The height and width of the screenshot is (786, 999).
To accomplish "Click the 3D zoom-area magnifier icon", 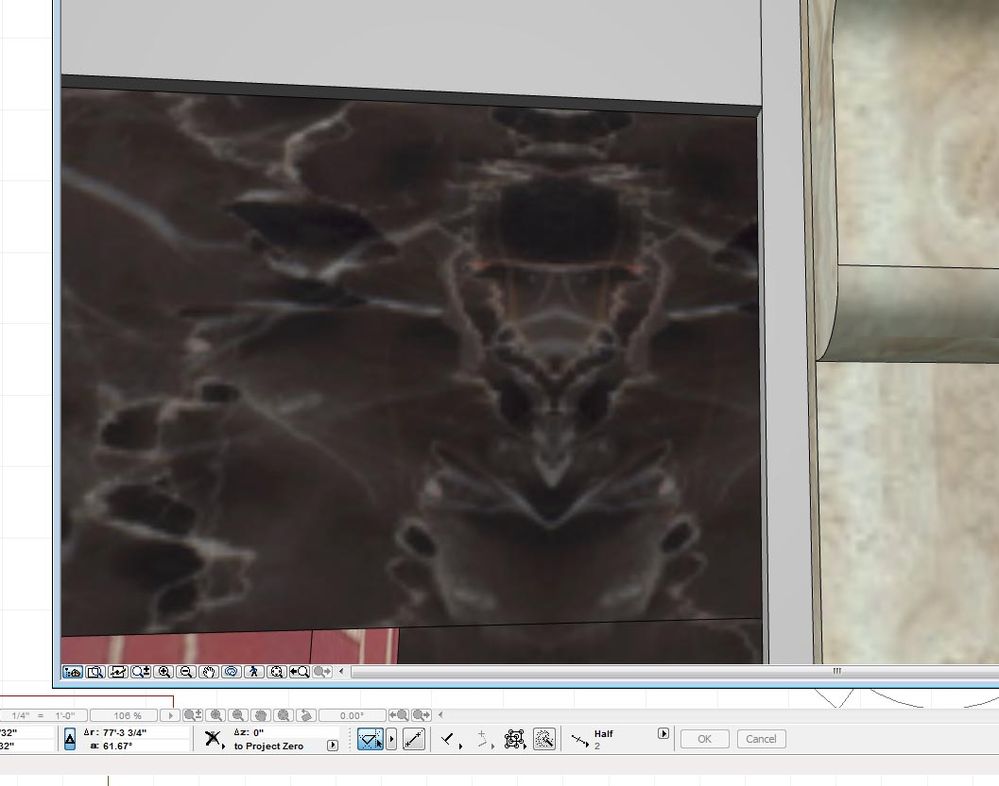I will coord(95,671).
